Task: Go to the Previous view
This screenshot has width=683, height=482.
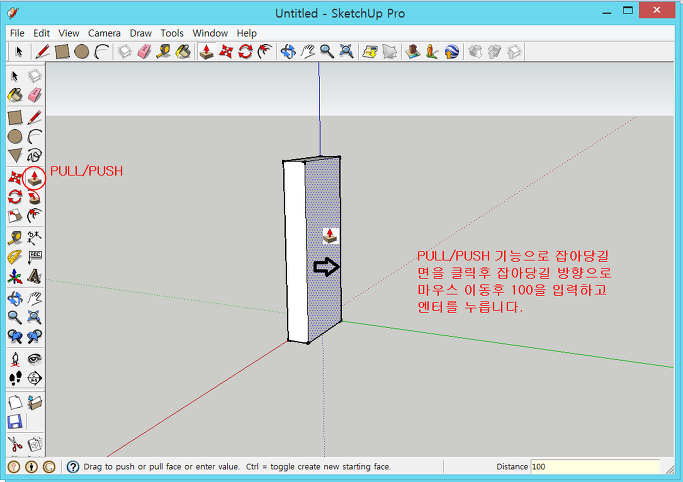Action: point(15,336)
